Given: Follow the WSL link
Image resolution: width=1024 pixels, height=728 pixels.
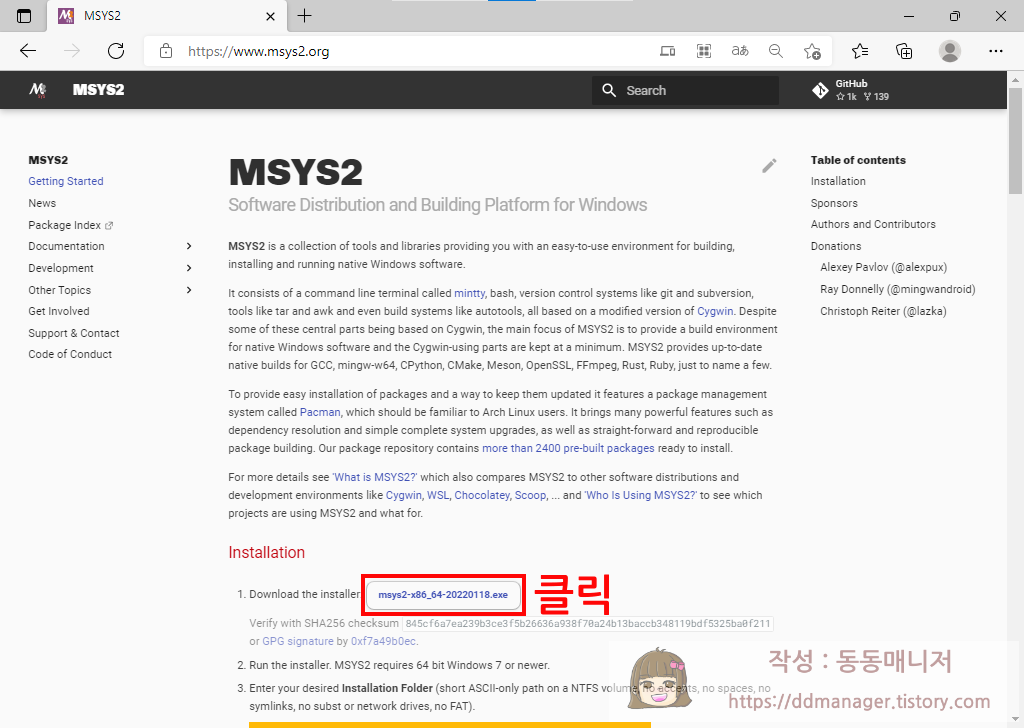Looking at the screenshot, I should 438,495.
